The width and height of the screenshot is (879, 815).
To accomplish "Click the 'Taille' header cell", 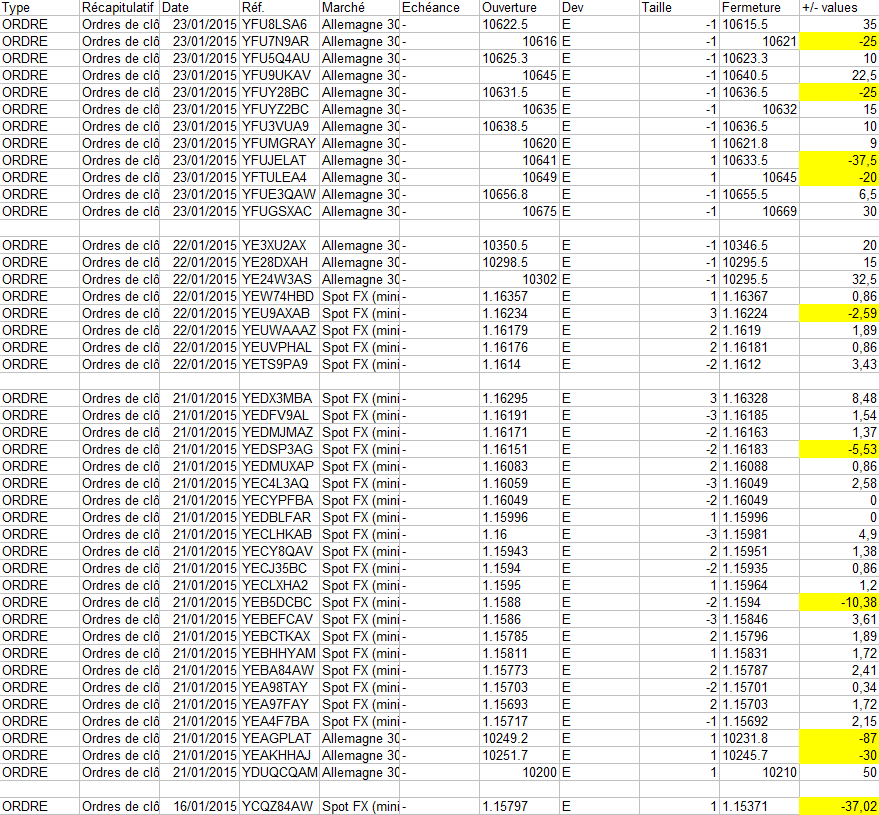I will (680, 8).
